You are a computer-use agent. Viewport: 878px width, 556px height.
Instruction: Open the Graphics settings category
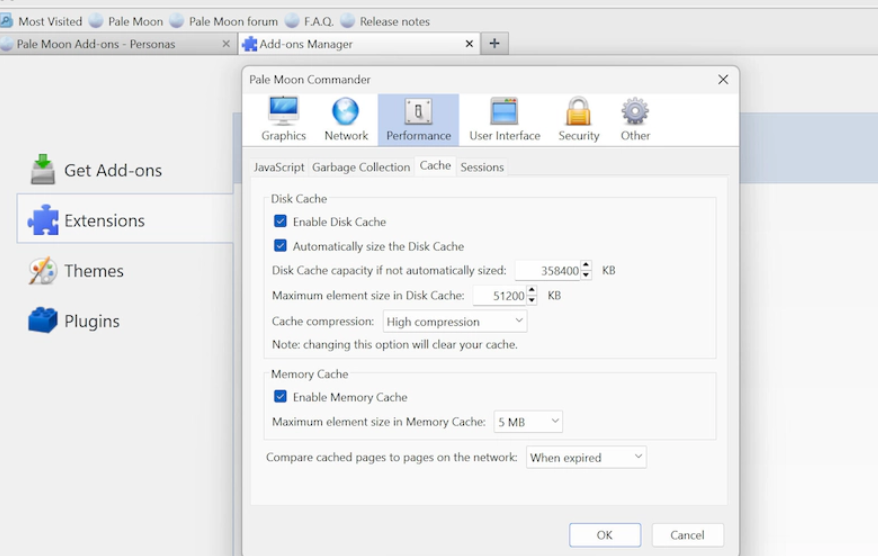pos(283,120)
